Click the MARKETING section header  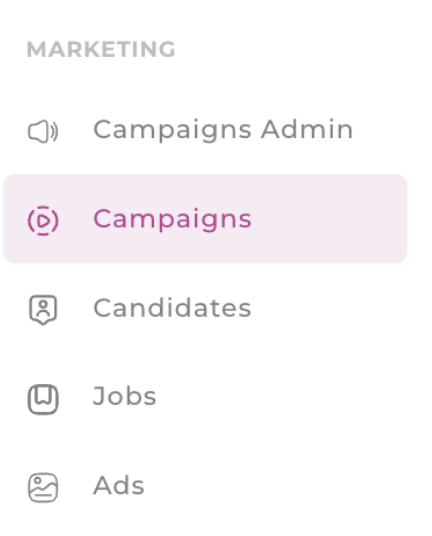pos(101,49)
